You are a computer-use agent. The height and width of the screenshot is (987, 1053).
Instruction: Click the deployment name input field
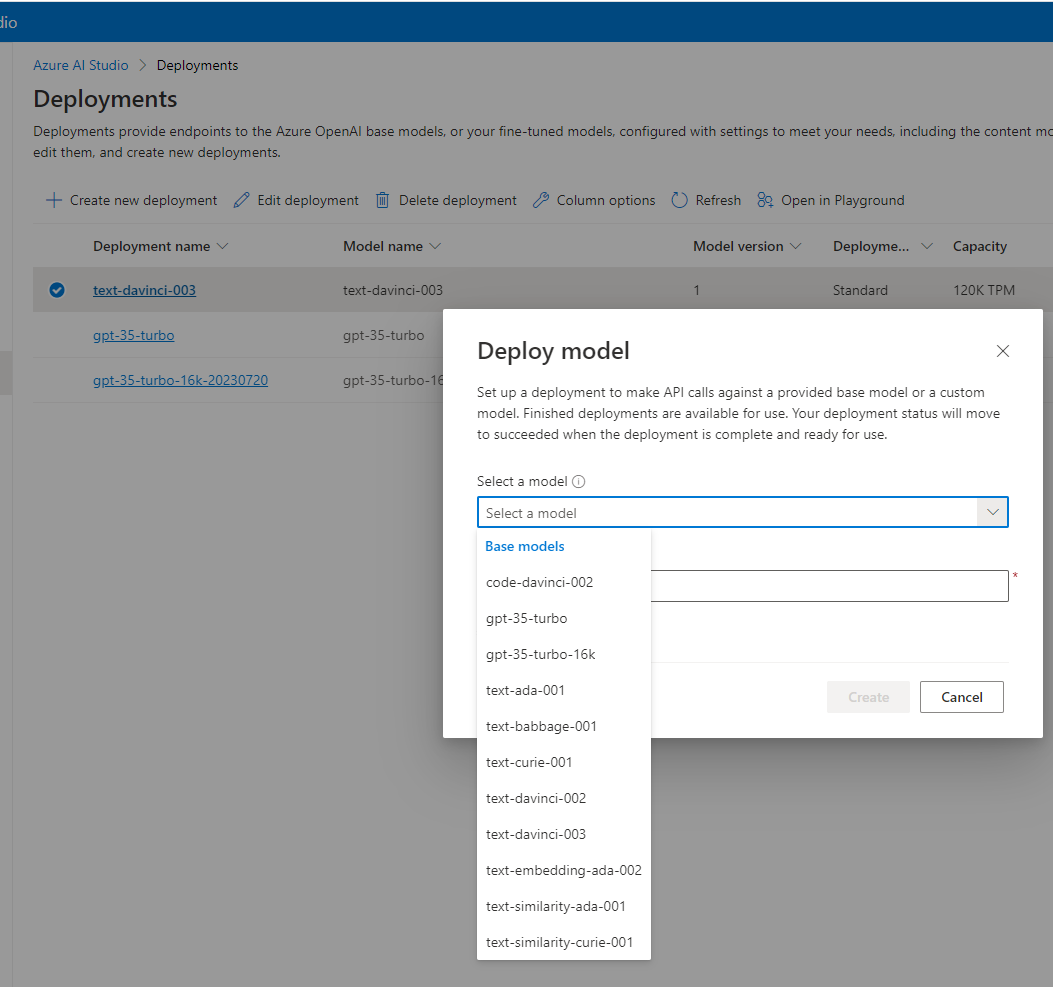tap(829, 586)
